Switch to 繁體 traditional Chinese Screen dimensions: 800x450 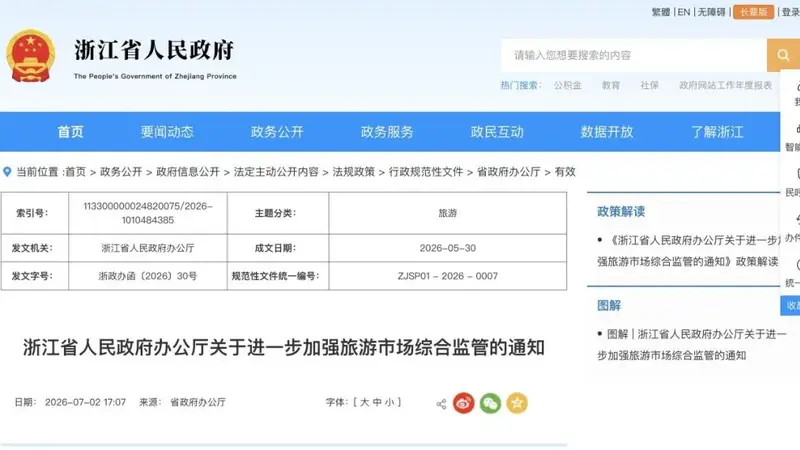point(661,12)
